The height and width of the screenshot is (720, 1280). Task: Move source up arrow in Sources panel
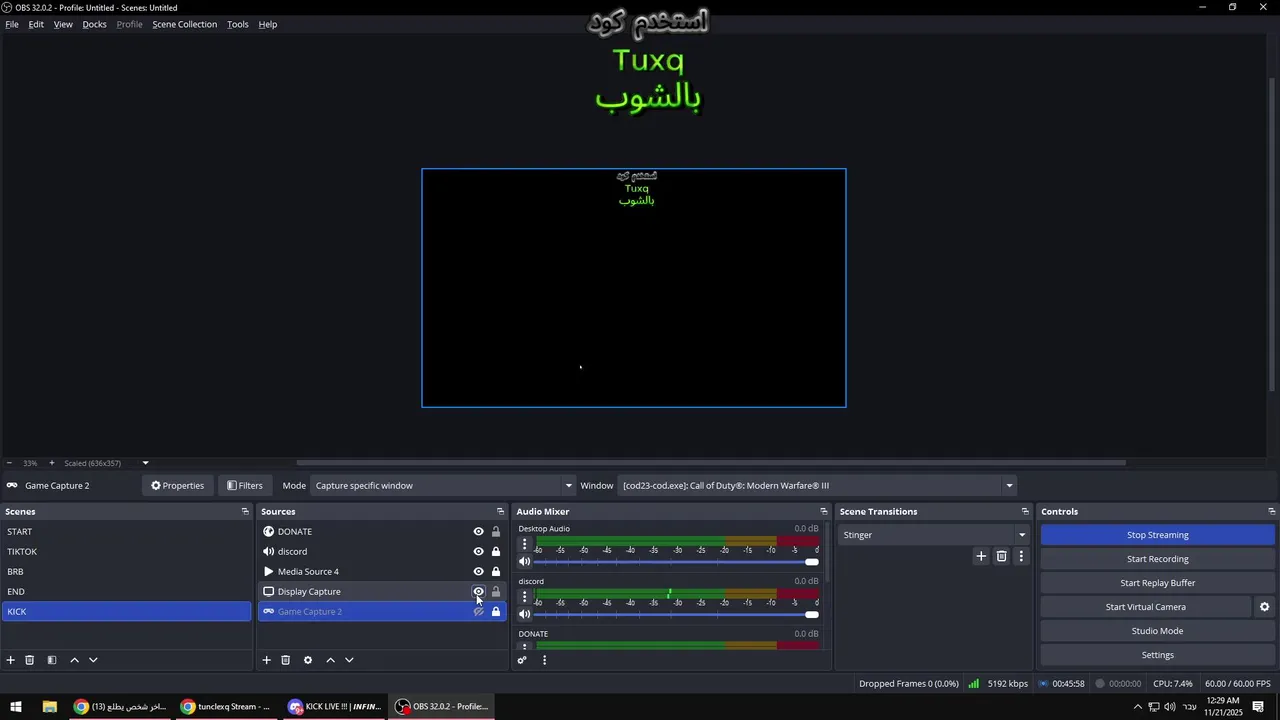(x=330, y=660)
